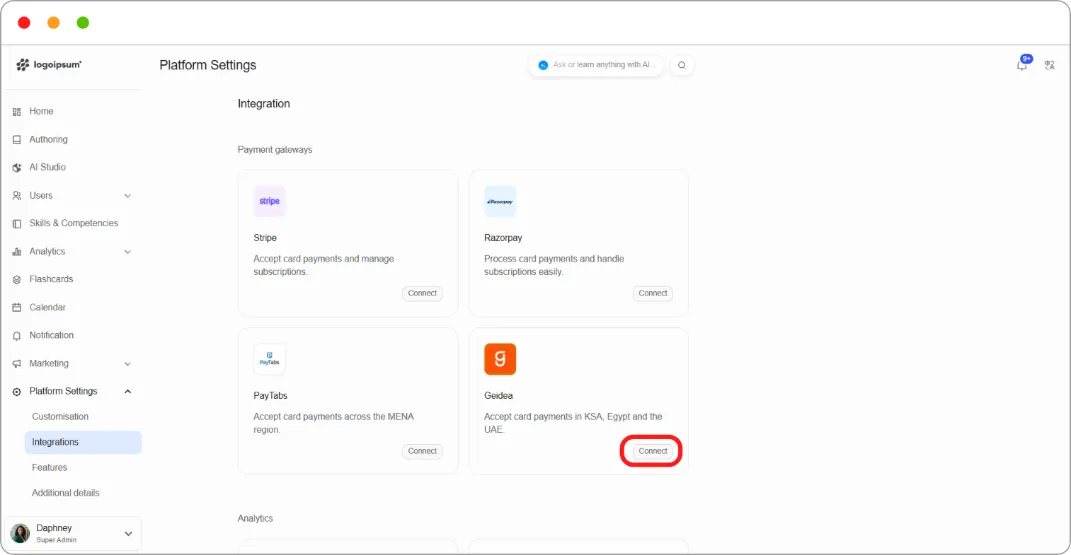Click the Ask or learn anything AI field

coord(596,65)
